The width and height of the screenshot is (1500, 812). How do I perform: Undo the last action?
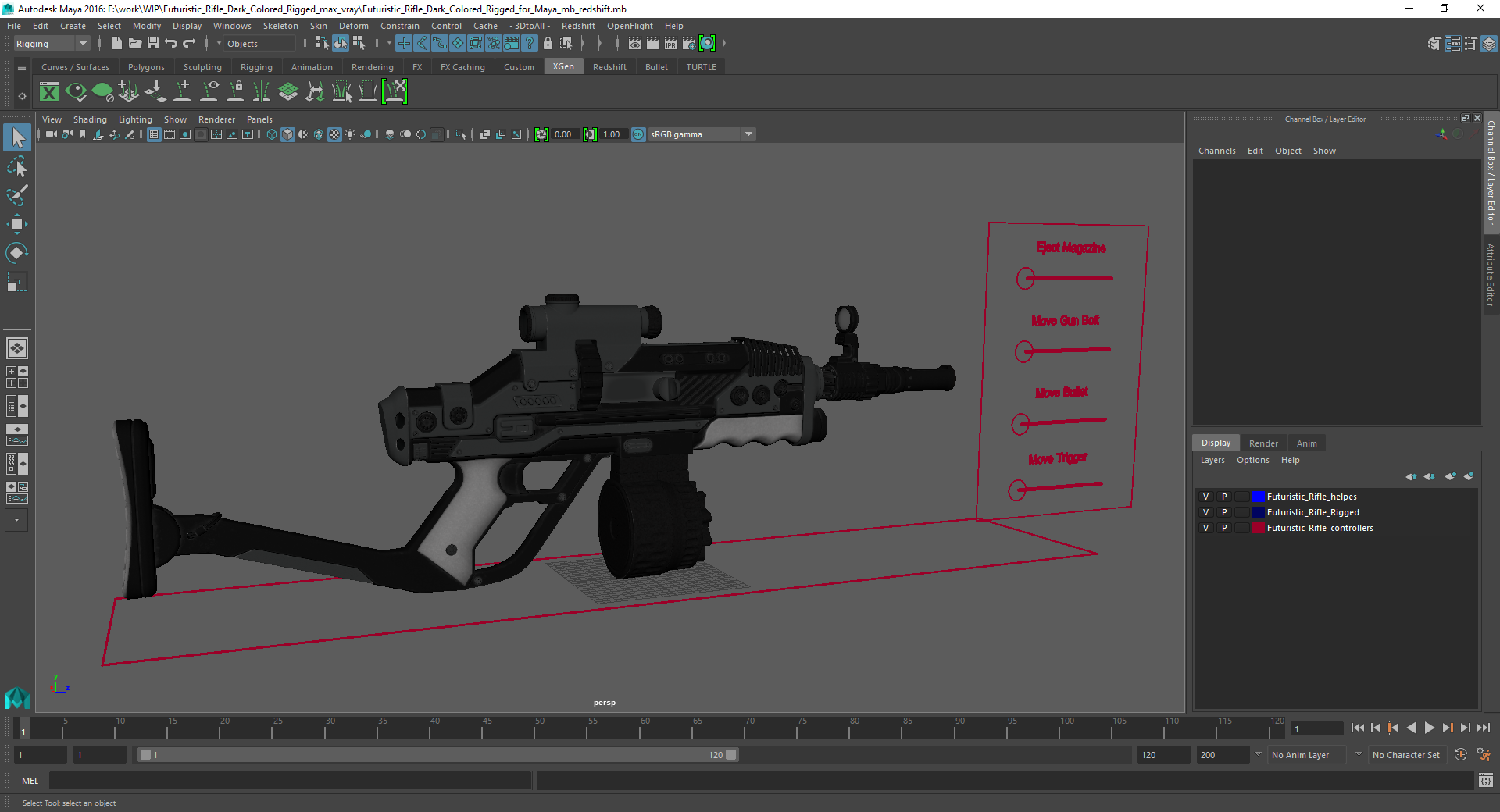click(x=171, y=44)
